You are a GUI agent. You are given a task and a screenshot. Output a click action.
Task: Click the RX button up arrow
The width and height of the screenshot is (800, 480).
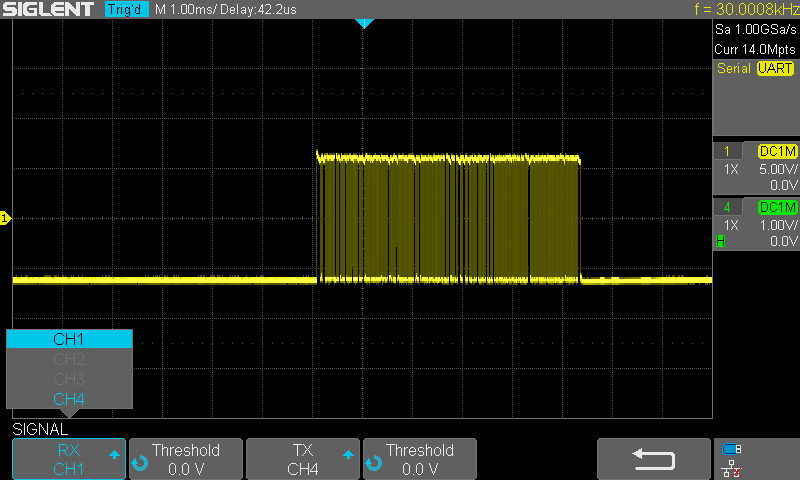[114, 454]
